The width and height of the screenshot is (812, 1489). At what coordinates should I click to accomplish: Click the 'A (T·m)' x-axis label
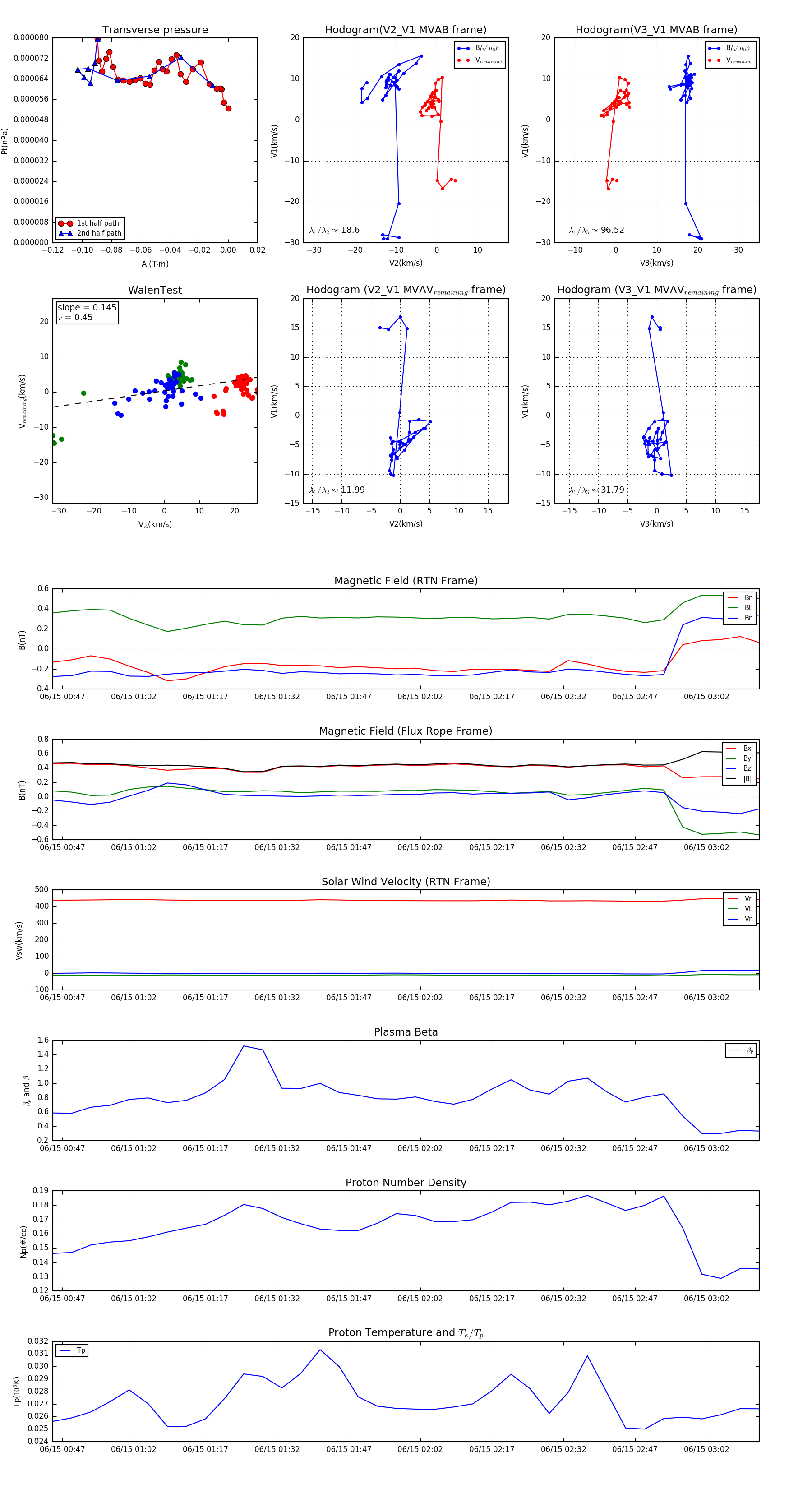click(x=155, y=264)
